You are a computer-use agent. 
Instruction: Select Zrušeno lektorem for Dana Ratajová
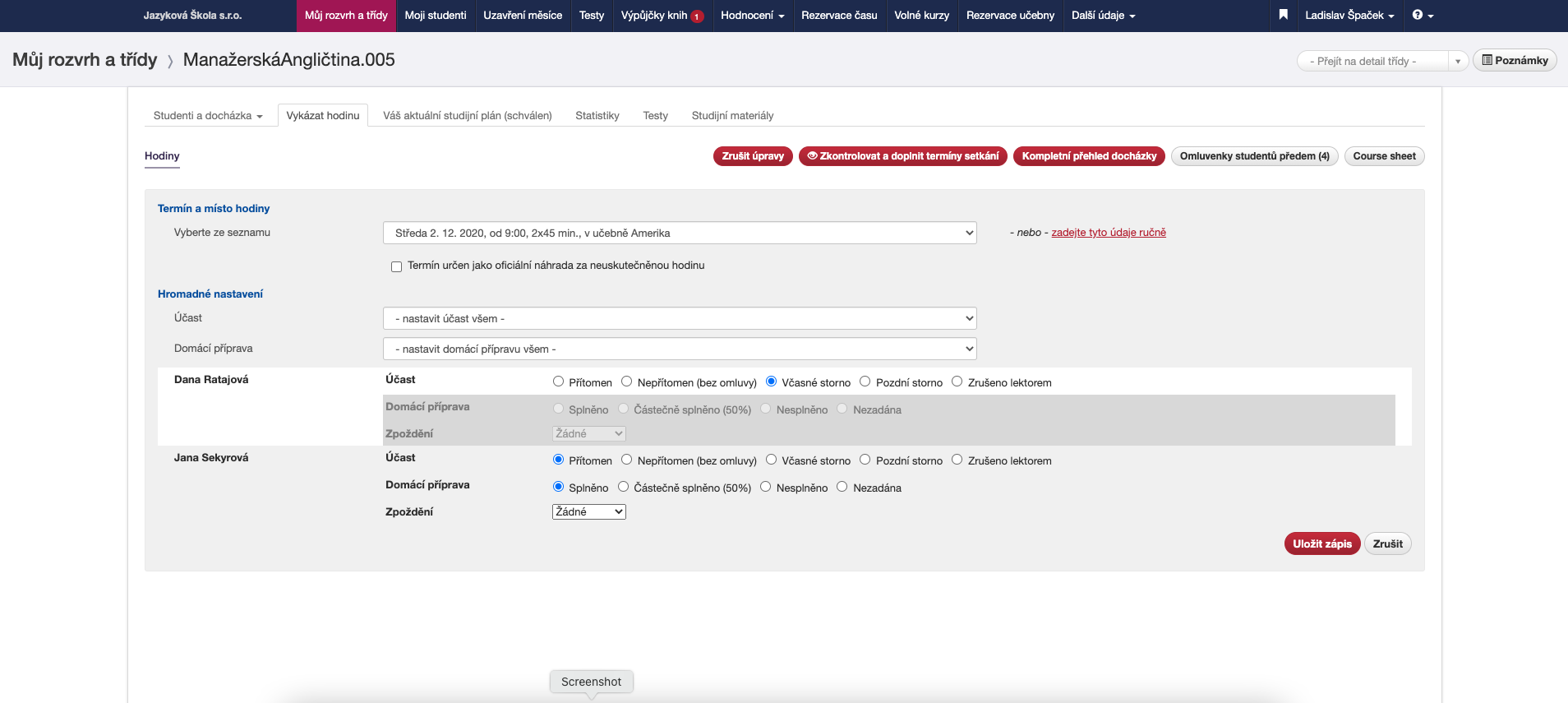(x=957, y=382)
